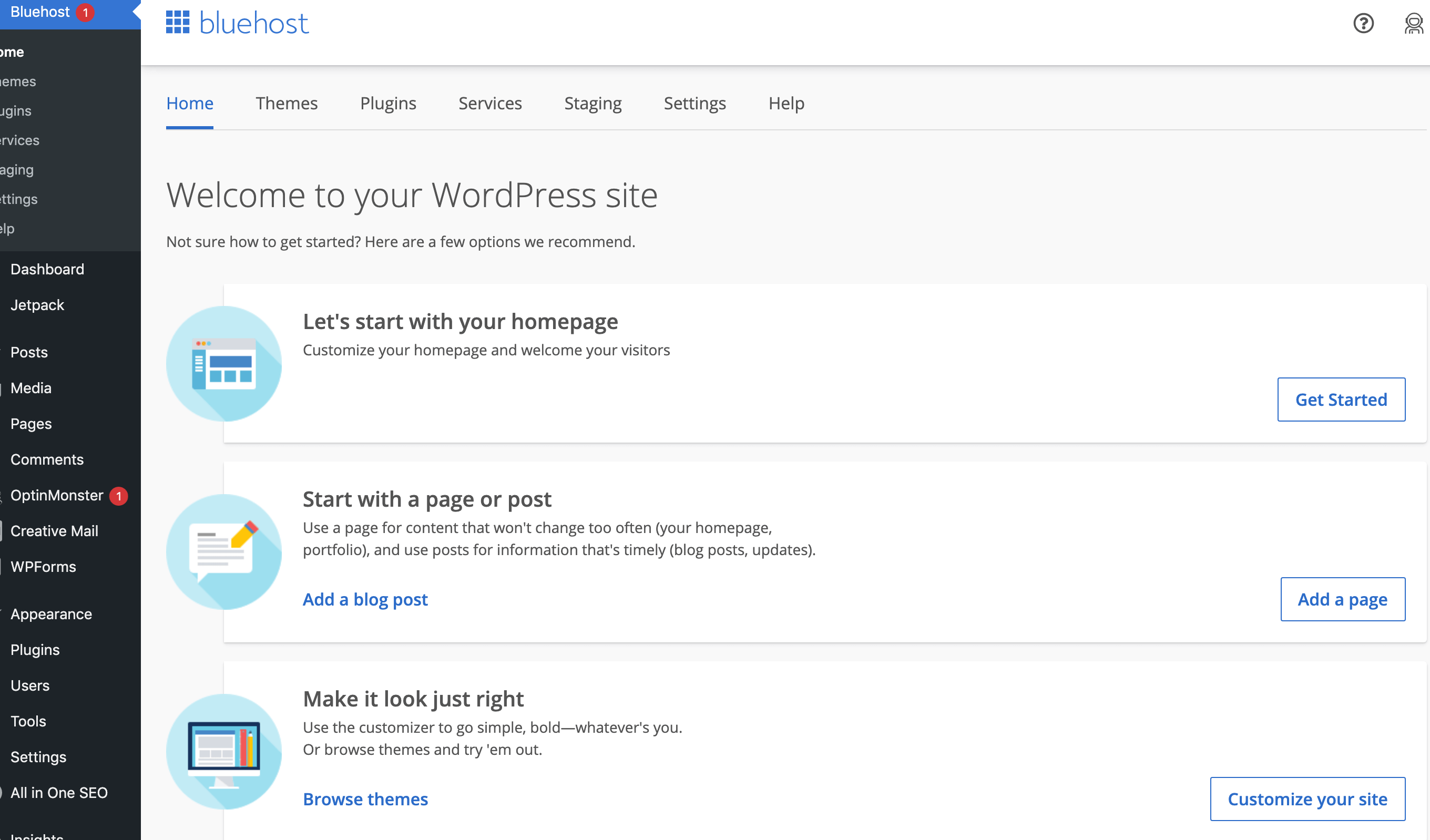The width and height of the screenshot is (1430, 840).
Task: Follow the Add a blog post link
Action: 365,599
